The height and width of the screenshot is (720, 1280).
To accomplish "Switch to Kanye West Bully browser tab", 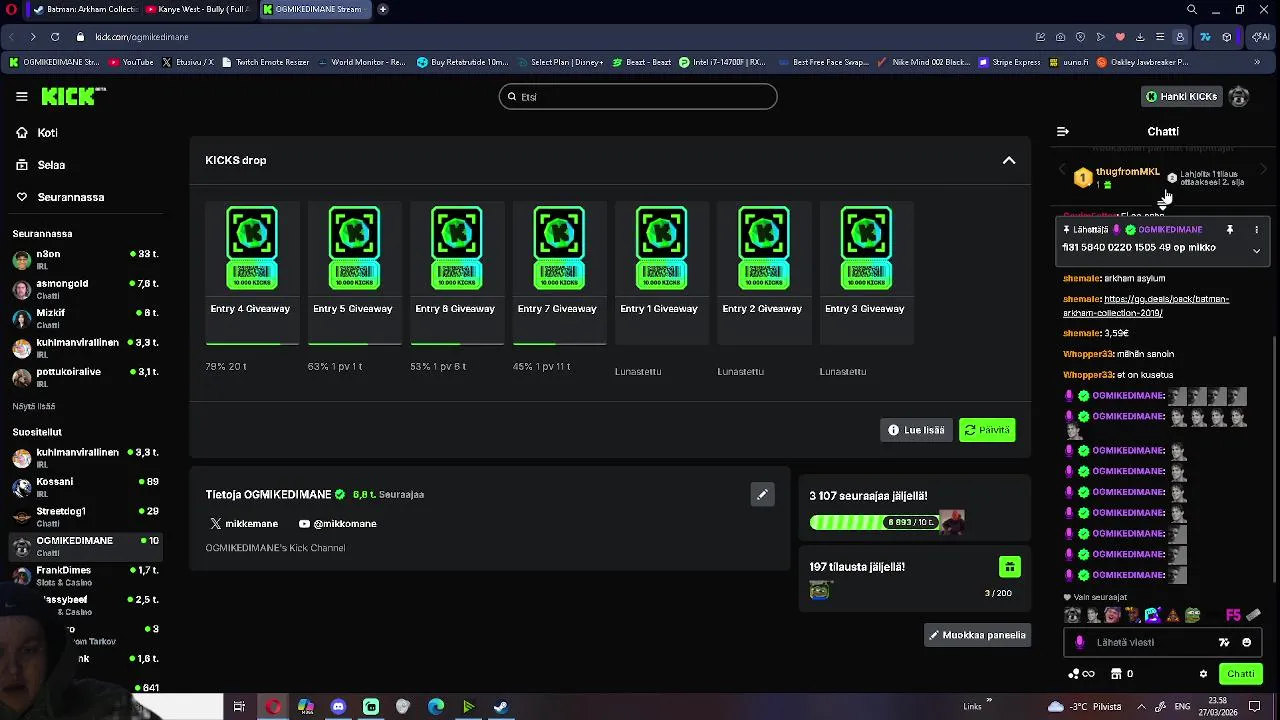I will (x=199, y=9).
